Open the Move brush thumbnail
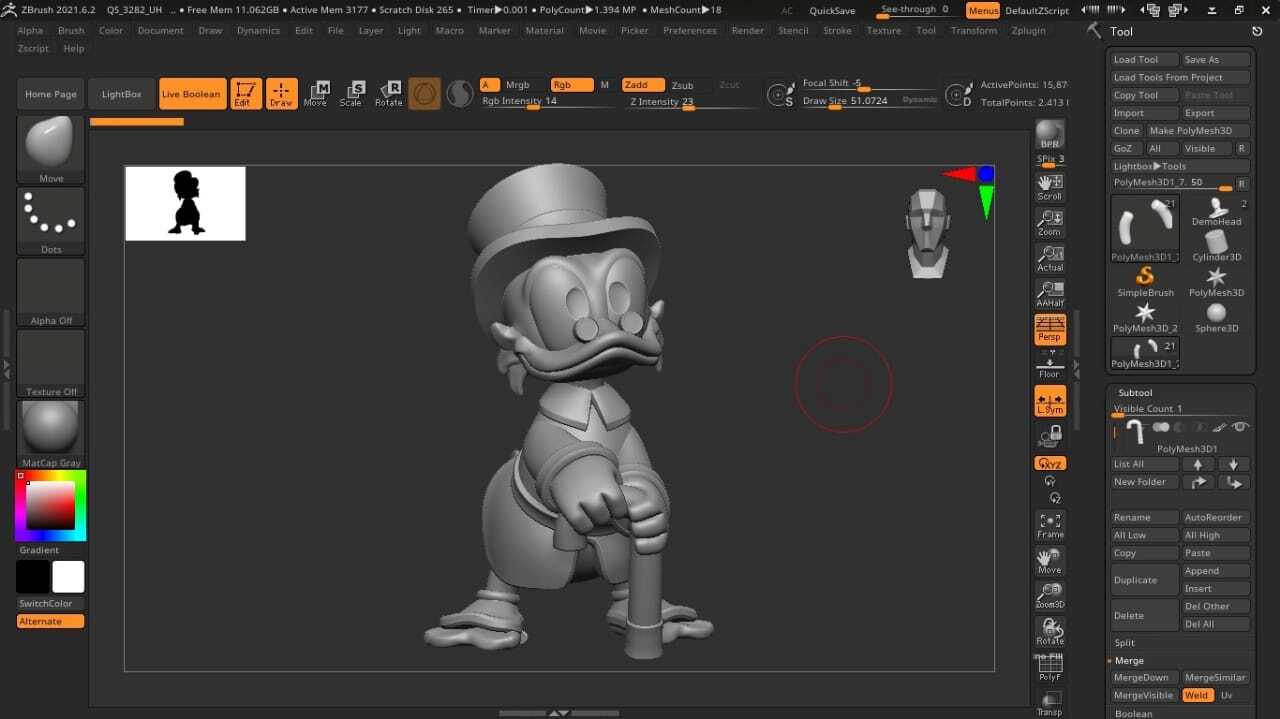The height and width of the screenshot is (719, 1280). tap(51, 150)
